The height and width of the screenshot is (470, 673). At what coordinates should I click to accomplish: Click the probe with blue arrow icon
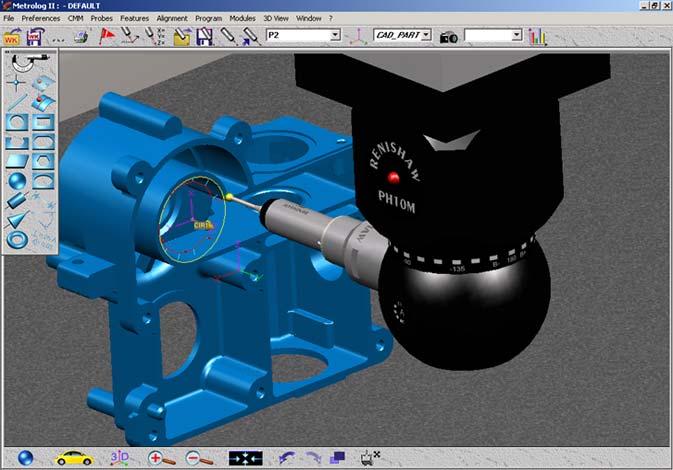251,36
